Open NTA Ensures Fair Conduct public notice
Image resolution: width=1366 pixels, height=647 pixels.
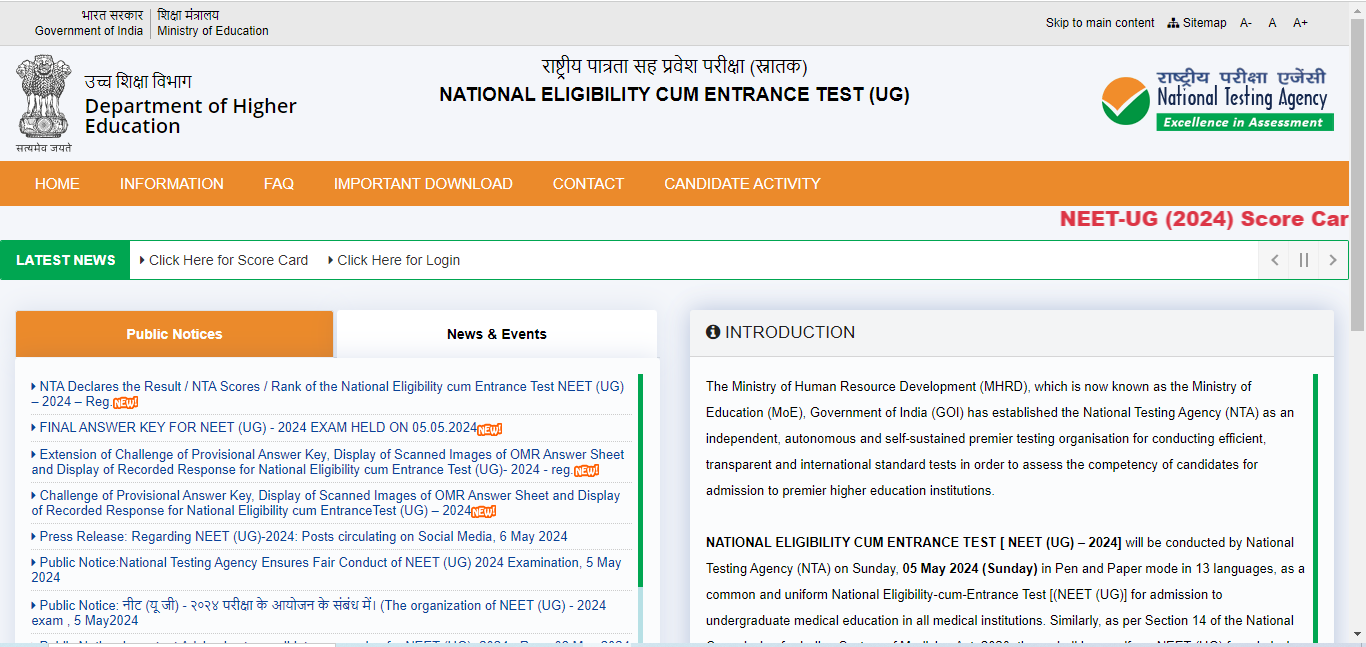[x=327, y=570]
